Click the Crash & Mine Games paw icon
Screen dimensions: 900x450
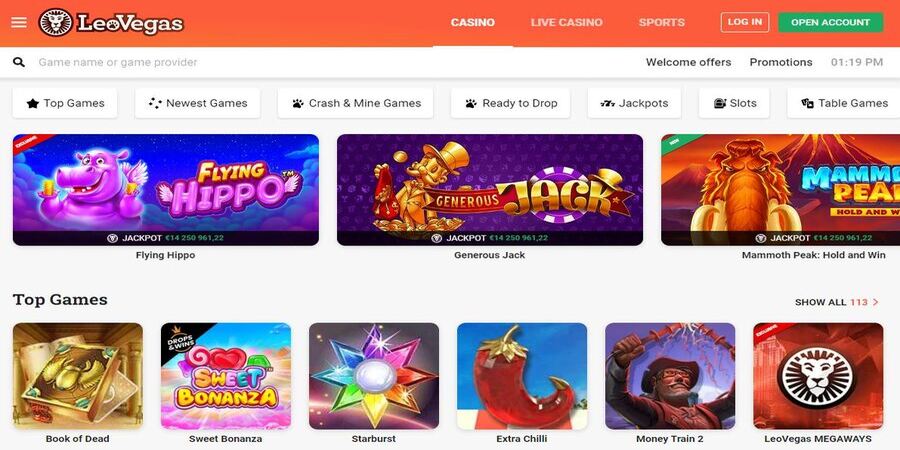coord(298,103)
